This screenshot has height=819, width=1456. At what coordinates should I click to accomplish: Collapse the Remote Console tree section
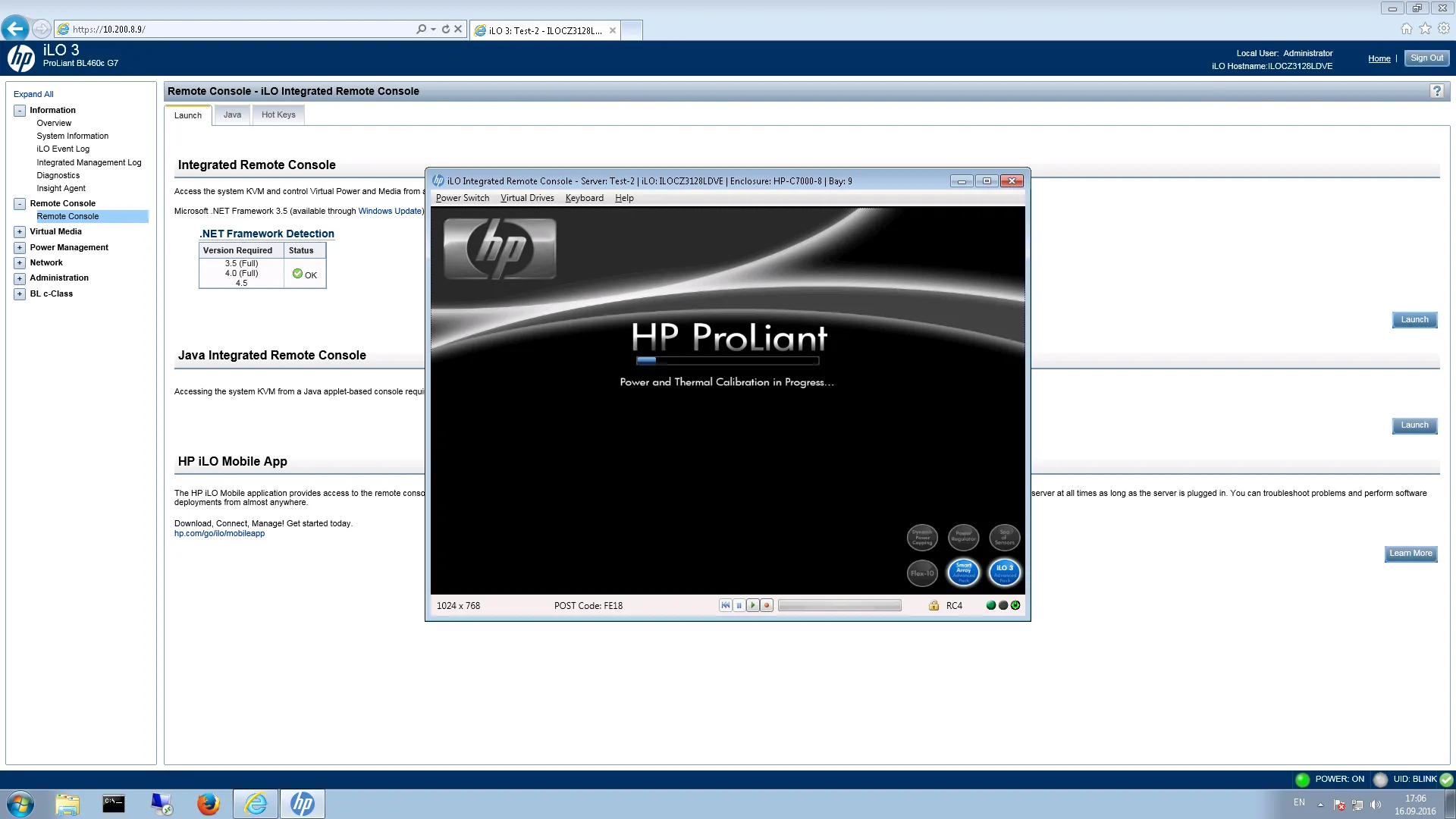[20, 204]
